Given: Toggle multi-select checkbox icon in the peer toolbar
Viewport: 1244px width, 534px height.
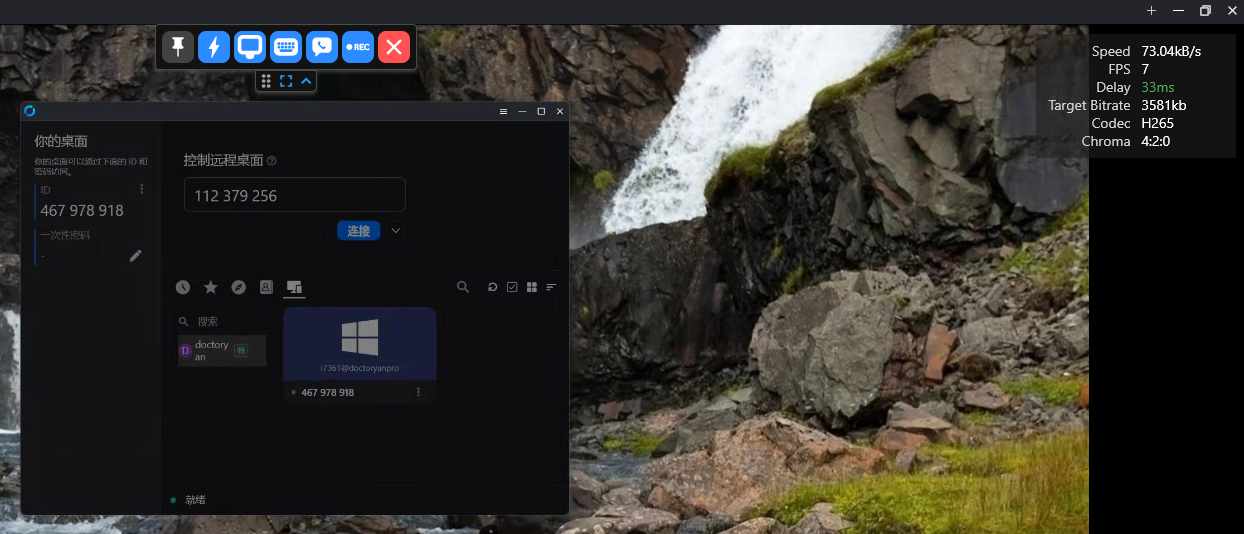Looking at the screenshot, I should click(512, 287).
